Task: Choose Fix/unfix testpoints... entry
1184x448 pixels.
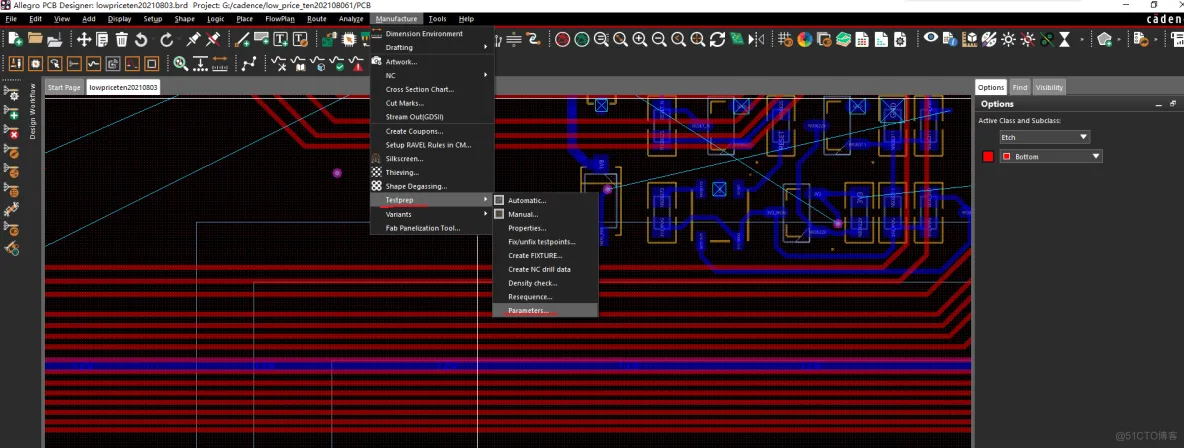Action: pyautogui.click(x=545, y=242)
